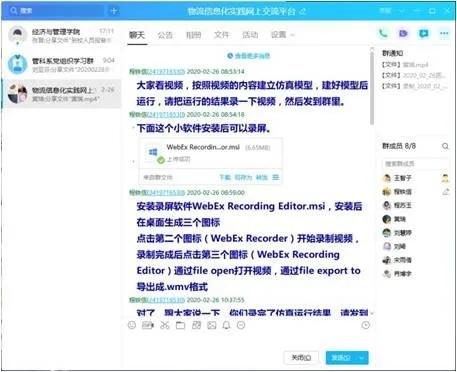
Task: Open the emoji picker in the input toolbar
Action: (132, 325)
